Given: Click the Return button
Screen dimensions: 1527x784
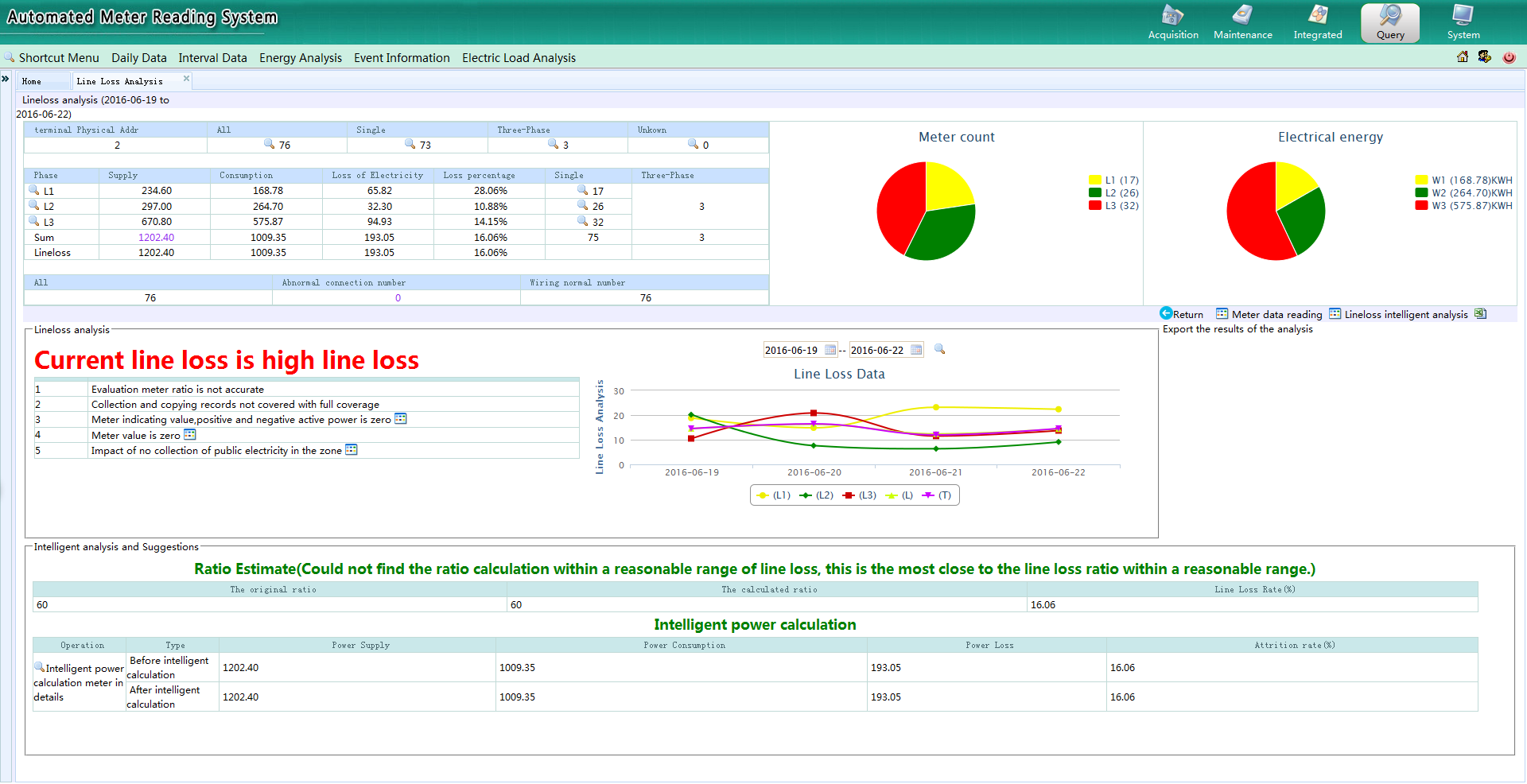Looking at the screenshot, I should point(1182,314).
